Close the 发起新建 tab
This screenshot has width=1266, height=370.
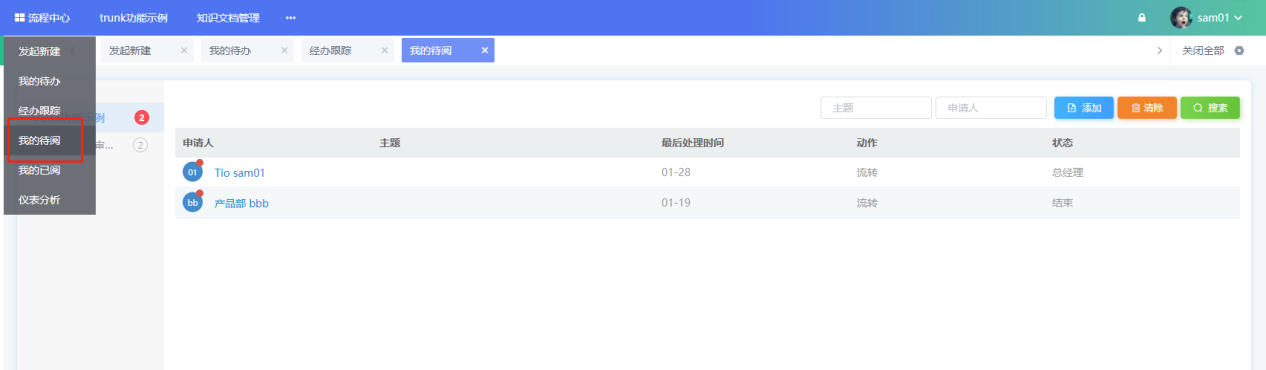tap(184, 50)
